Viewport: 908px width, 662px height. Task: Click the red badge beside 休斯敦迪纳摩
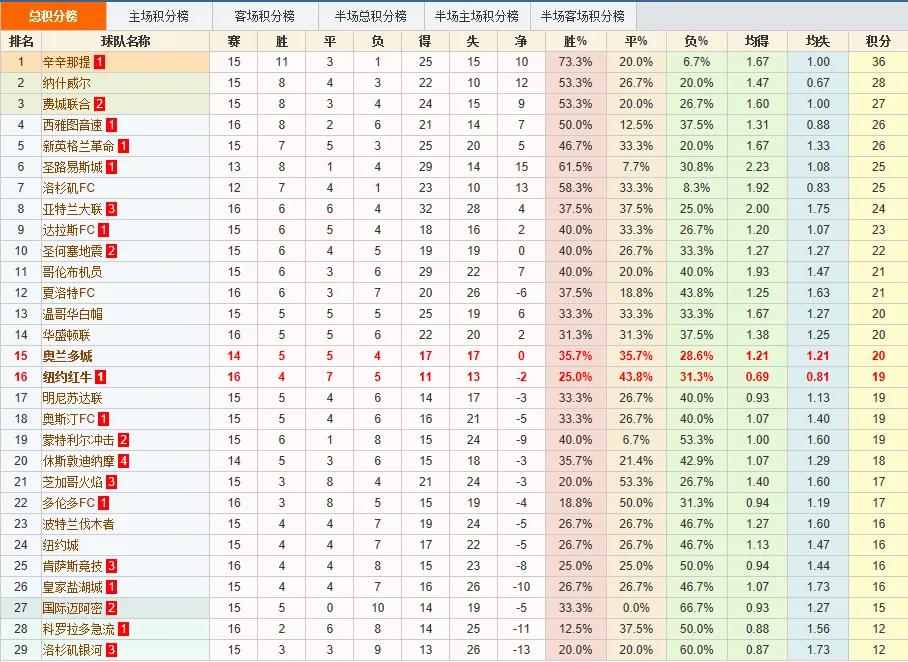tap(123, 461)
